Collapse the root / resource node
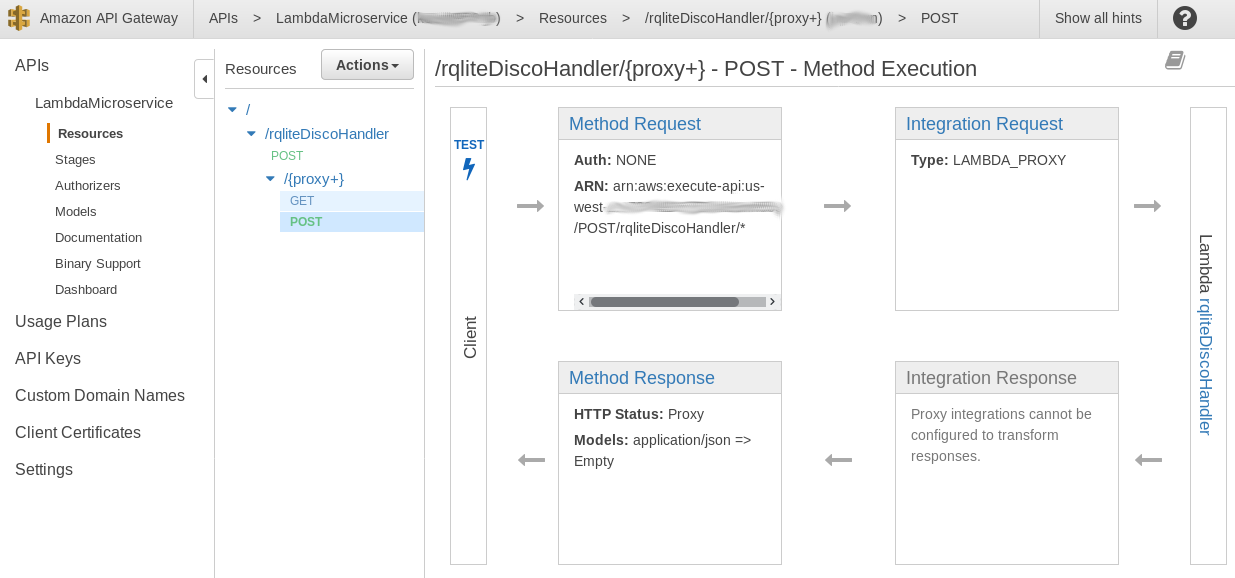Image resolution: width=1235 pixels, height=578 pixels. (x=233, y=109)
